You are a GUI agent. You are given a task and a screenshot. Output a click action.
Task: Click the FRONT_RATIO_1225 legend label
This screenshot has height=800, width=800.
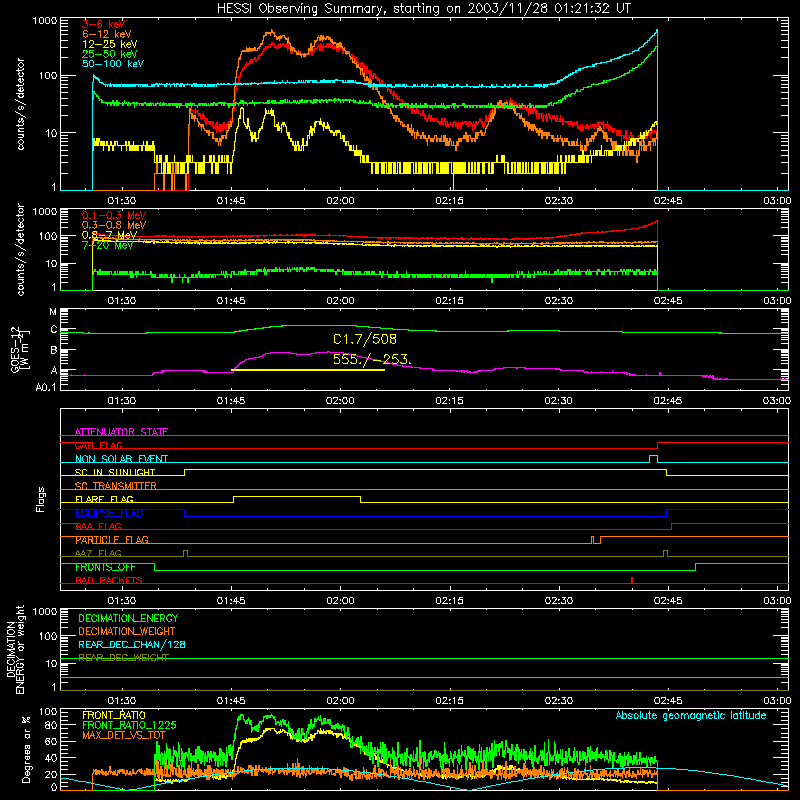(x=129, y=725)
